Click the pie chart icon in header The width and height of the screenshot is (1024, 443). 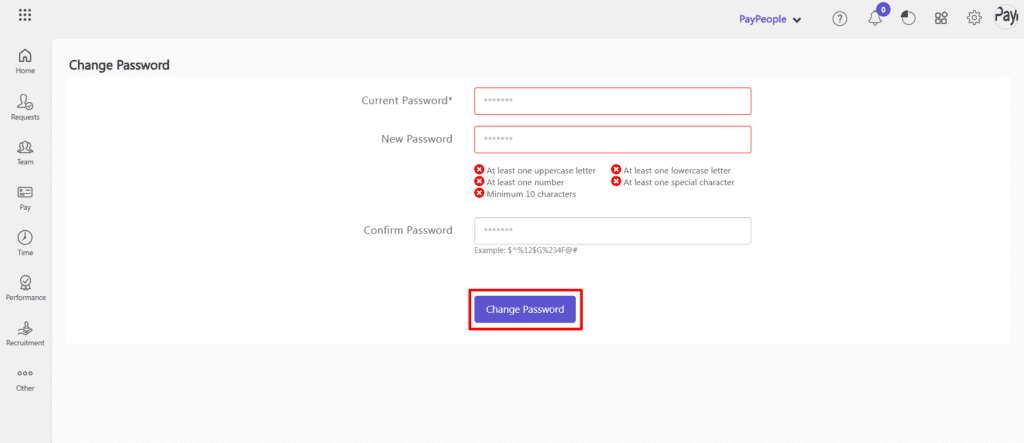click(x=908, y=19)
